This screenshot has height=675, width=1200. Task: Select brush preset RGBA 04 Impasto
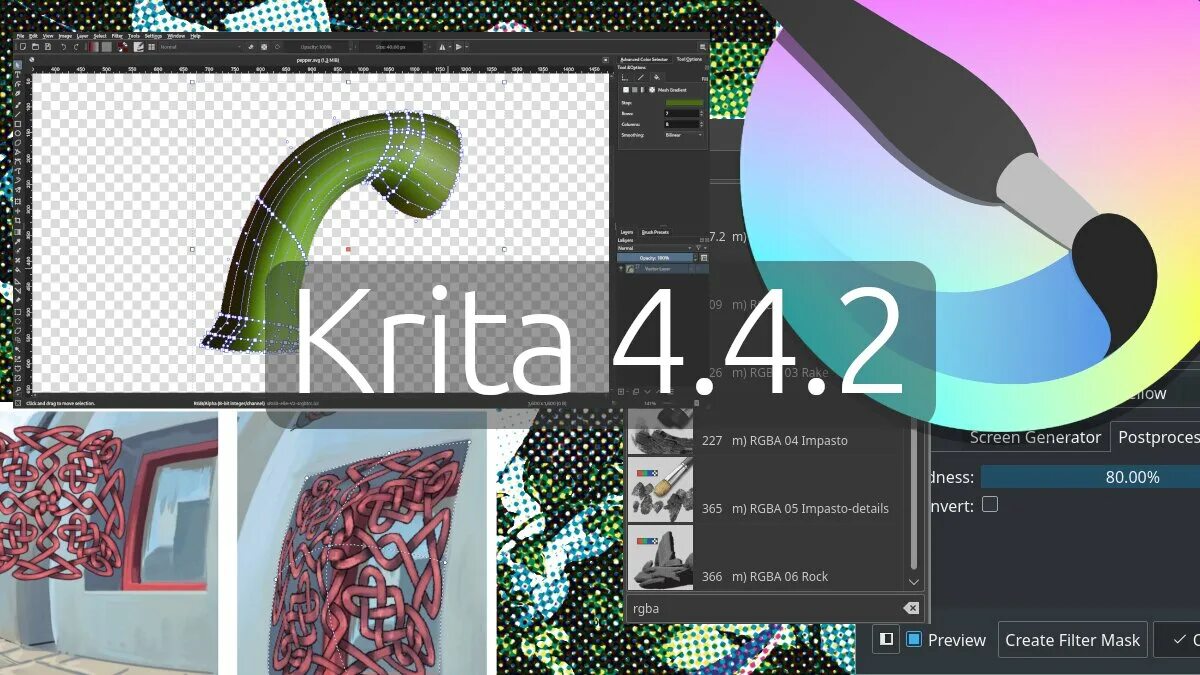click(766, 440)
